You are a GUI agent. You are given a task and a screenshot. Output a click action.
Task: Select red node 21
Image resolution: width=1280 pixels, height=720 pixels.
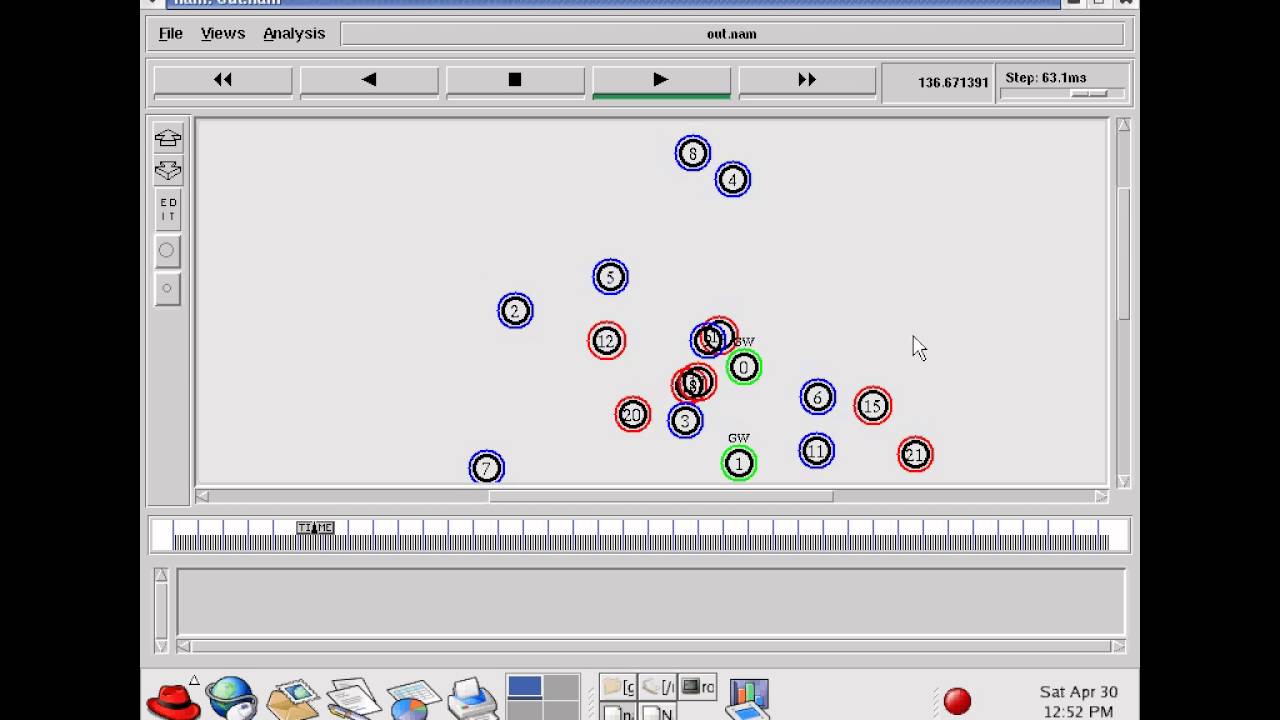pyautogui.click(x=915, y=455)
